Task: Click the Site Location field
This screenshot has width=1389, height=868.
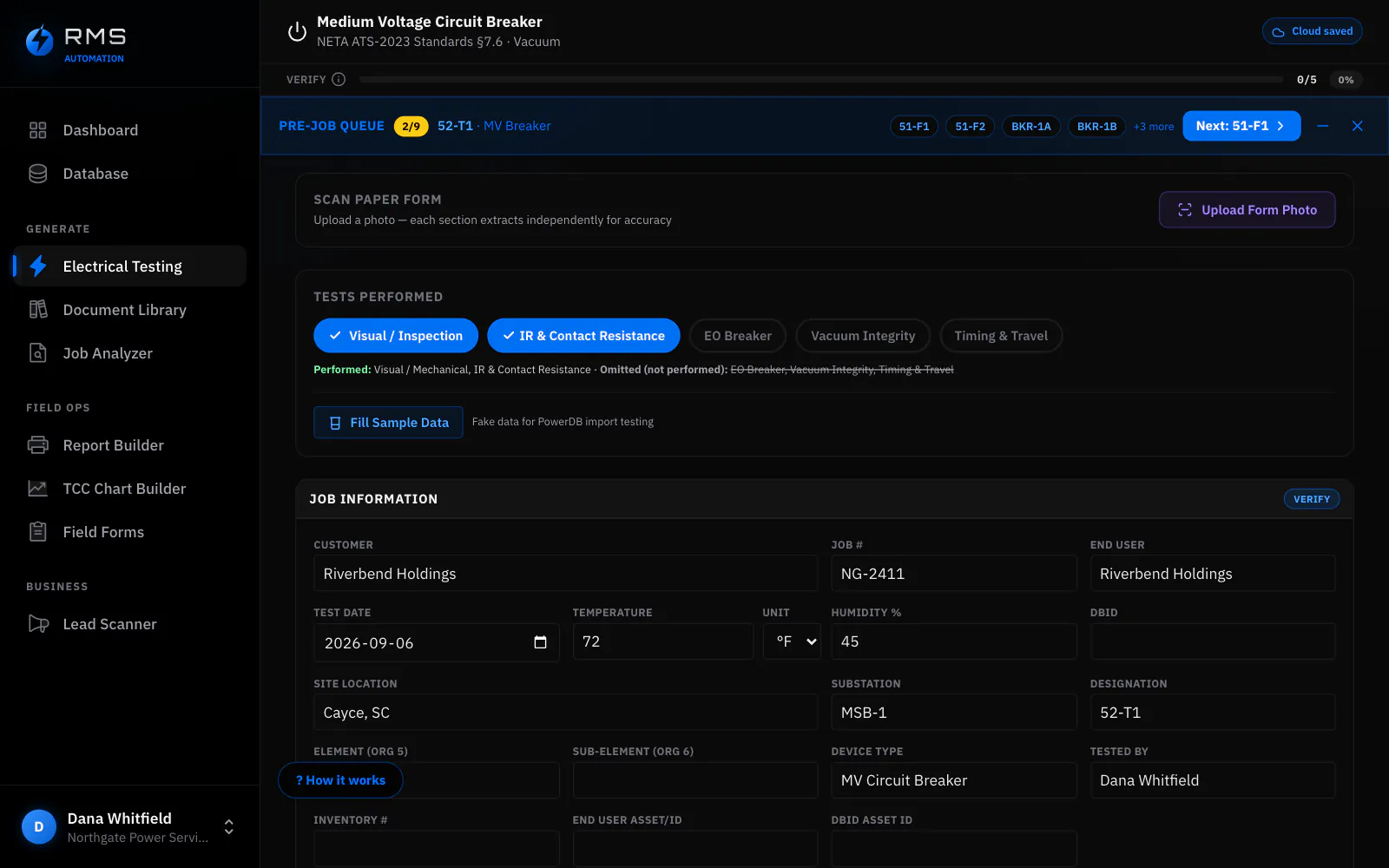Action: [565, 713]
